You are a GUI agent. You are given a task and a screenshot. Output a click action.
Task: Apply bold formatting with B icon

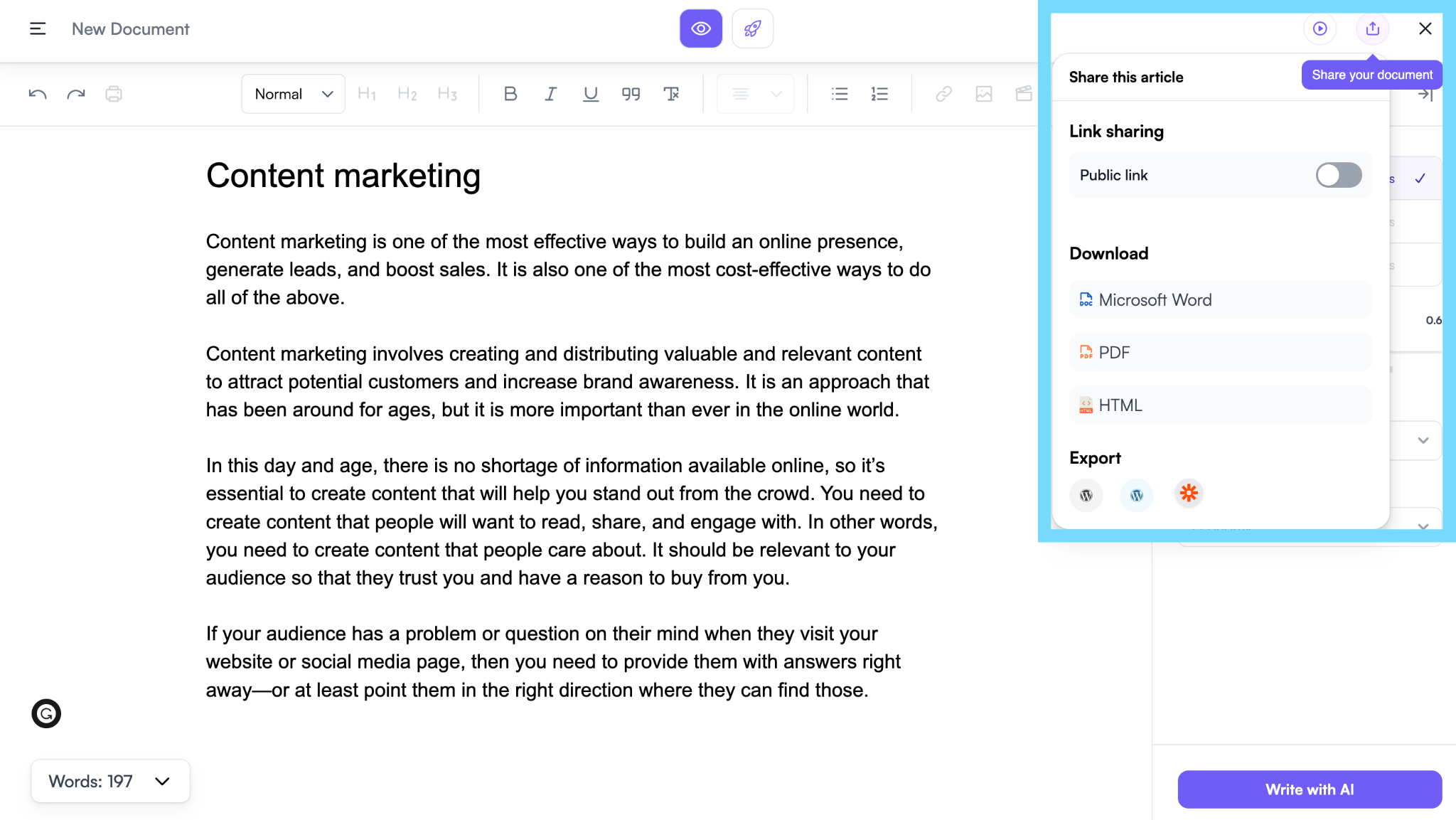click(510, 94)
